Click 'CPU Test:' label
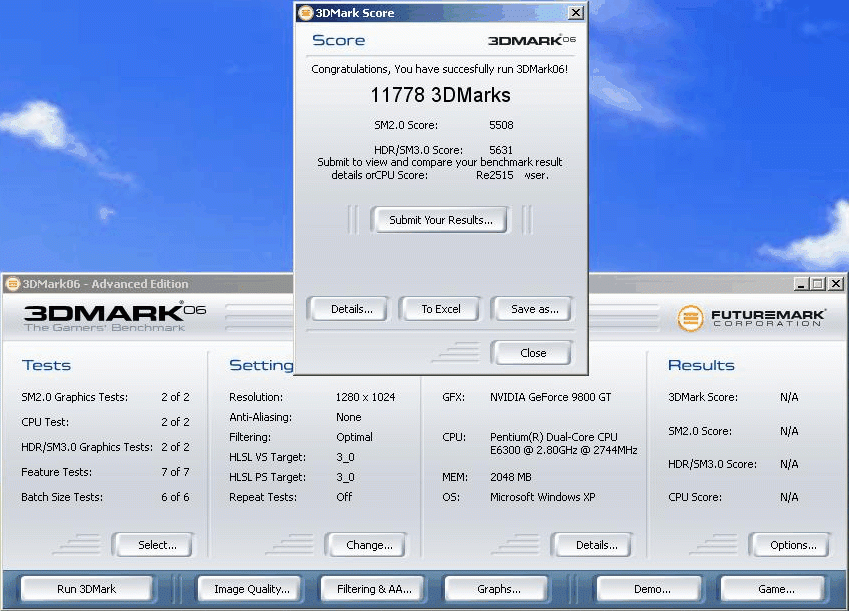Viewport: 849px width, 611px height. coord(45,422)
